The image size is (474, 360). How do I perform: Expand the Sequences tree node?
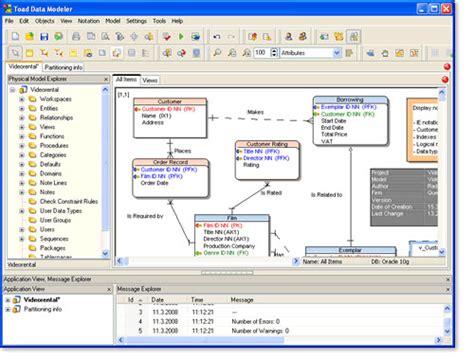[x=22, y=239]
